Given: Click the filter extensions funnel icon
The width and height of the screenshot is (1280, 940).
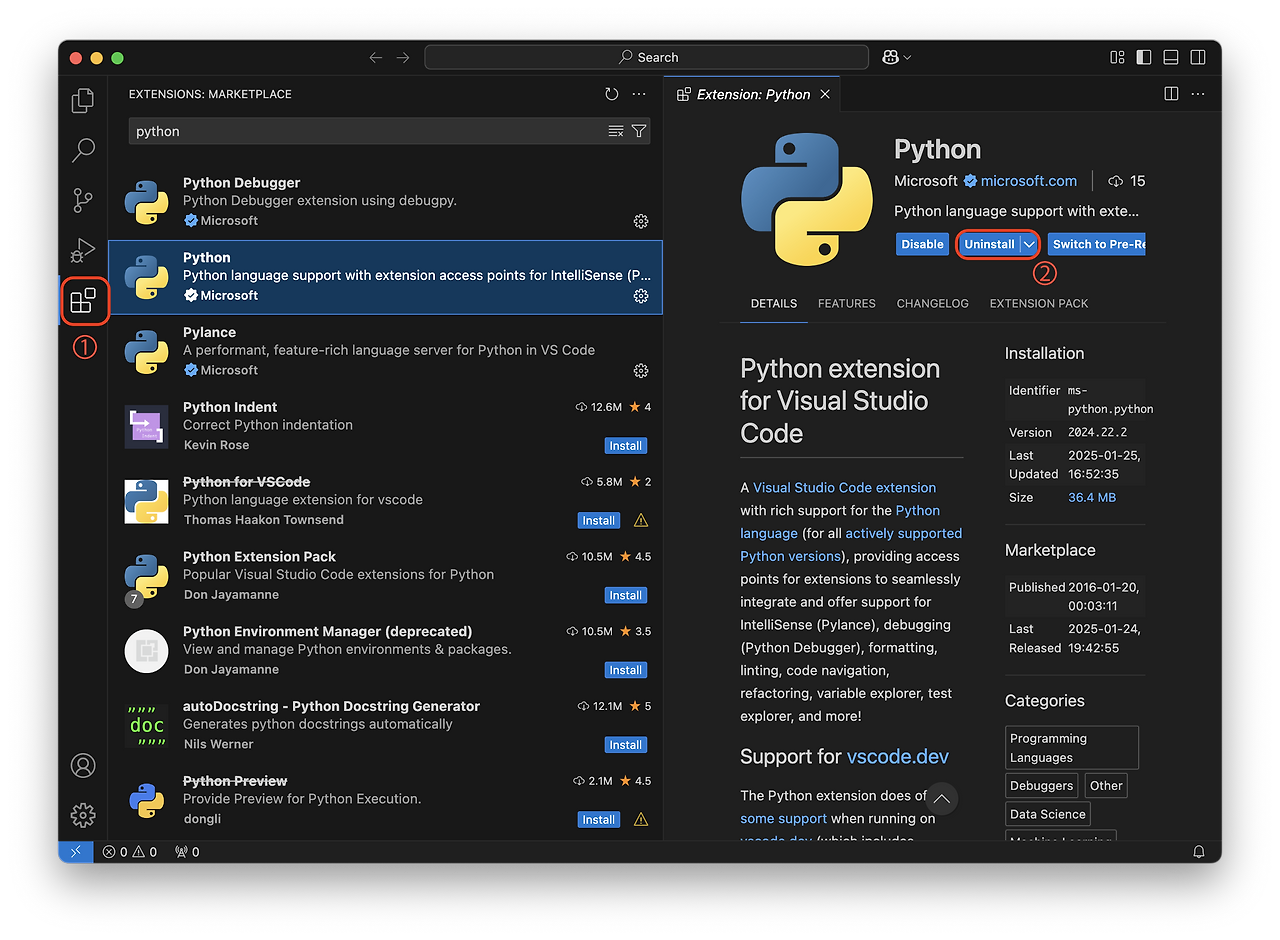Looking at the screenshot, I should (x=639, y=131).
